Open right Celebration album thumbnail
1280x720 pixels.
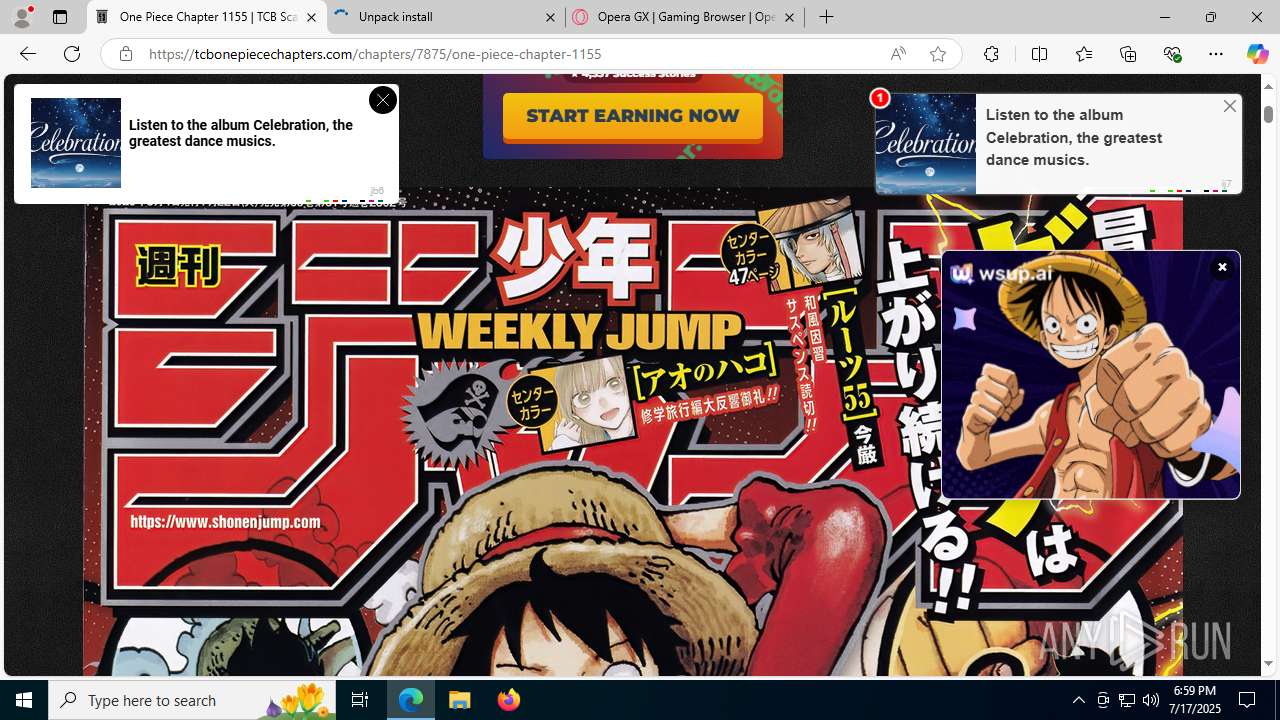click(926, 144)
